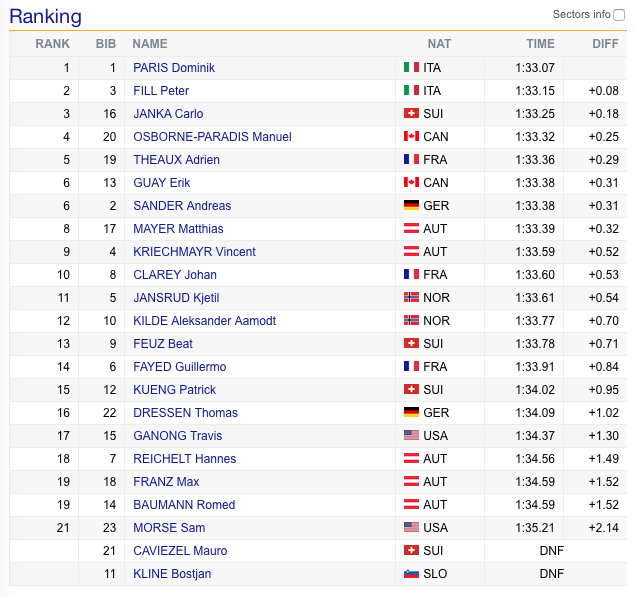
Task: Open PARIS Dominik athlete link
Action: pyautogui.click(x=174, y=68)
